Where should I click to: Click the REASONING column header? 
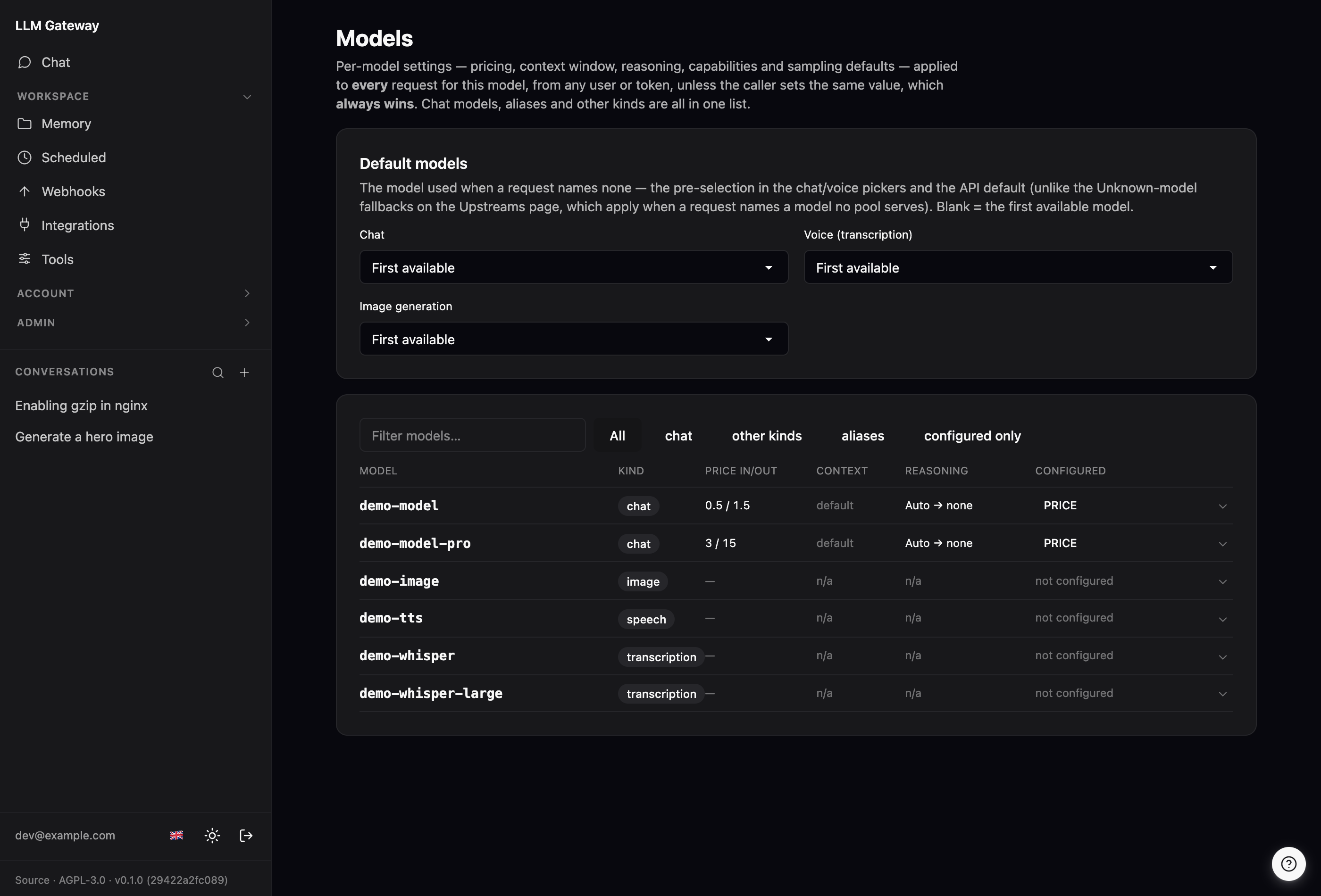(936, 471)
